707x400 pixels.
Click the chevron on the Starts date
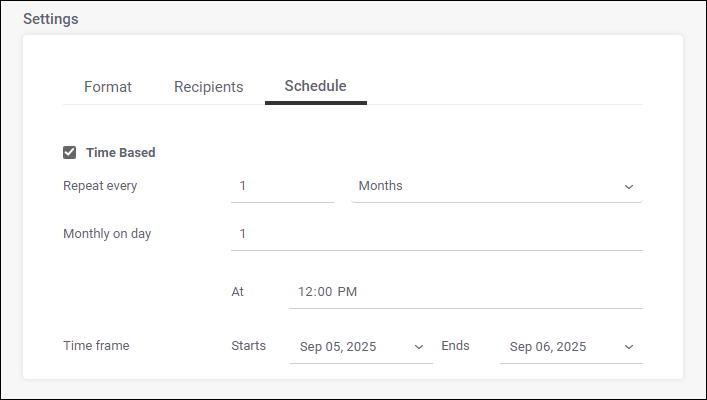419,347
